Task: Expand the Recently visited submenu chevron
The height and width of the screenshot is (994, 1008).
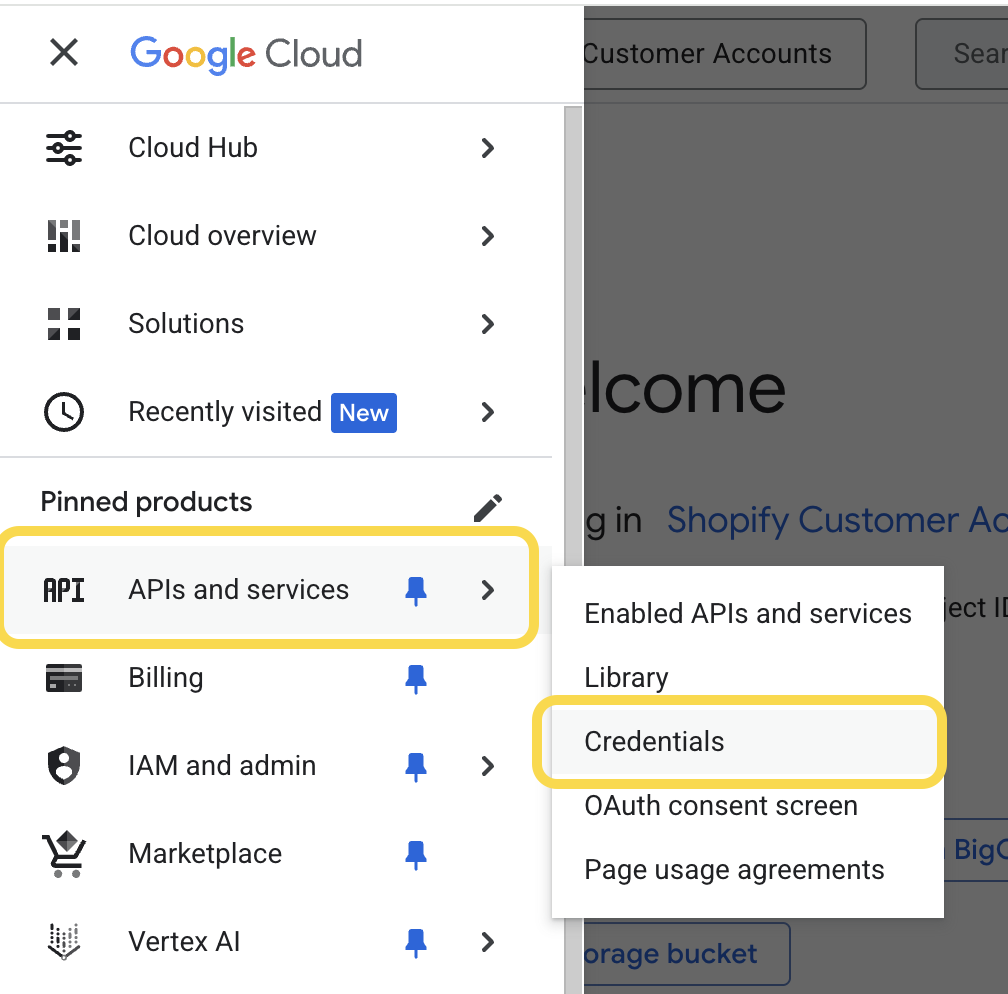Action: (488, 411)
